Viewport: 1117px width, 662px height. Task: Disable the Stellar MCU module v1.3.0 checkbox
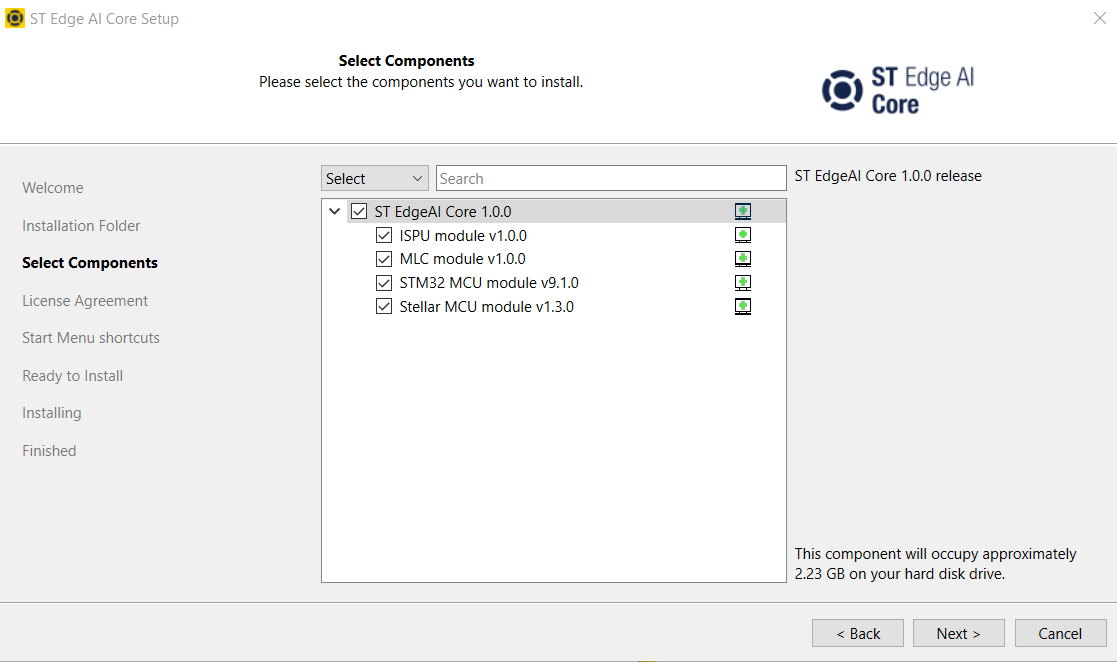tap(384, 307)
